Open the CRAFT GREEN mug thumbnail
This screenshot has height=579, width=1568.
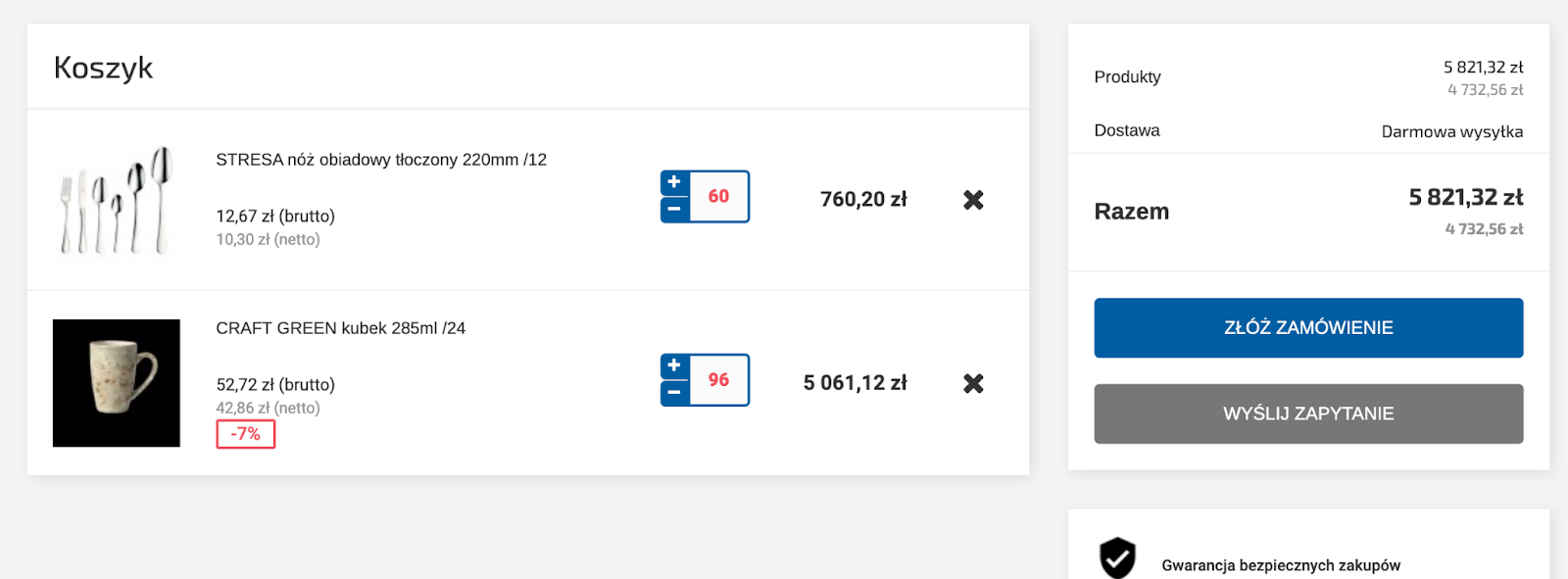pos(117,383)
